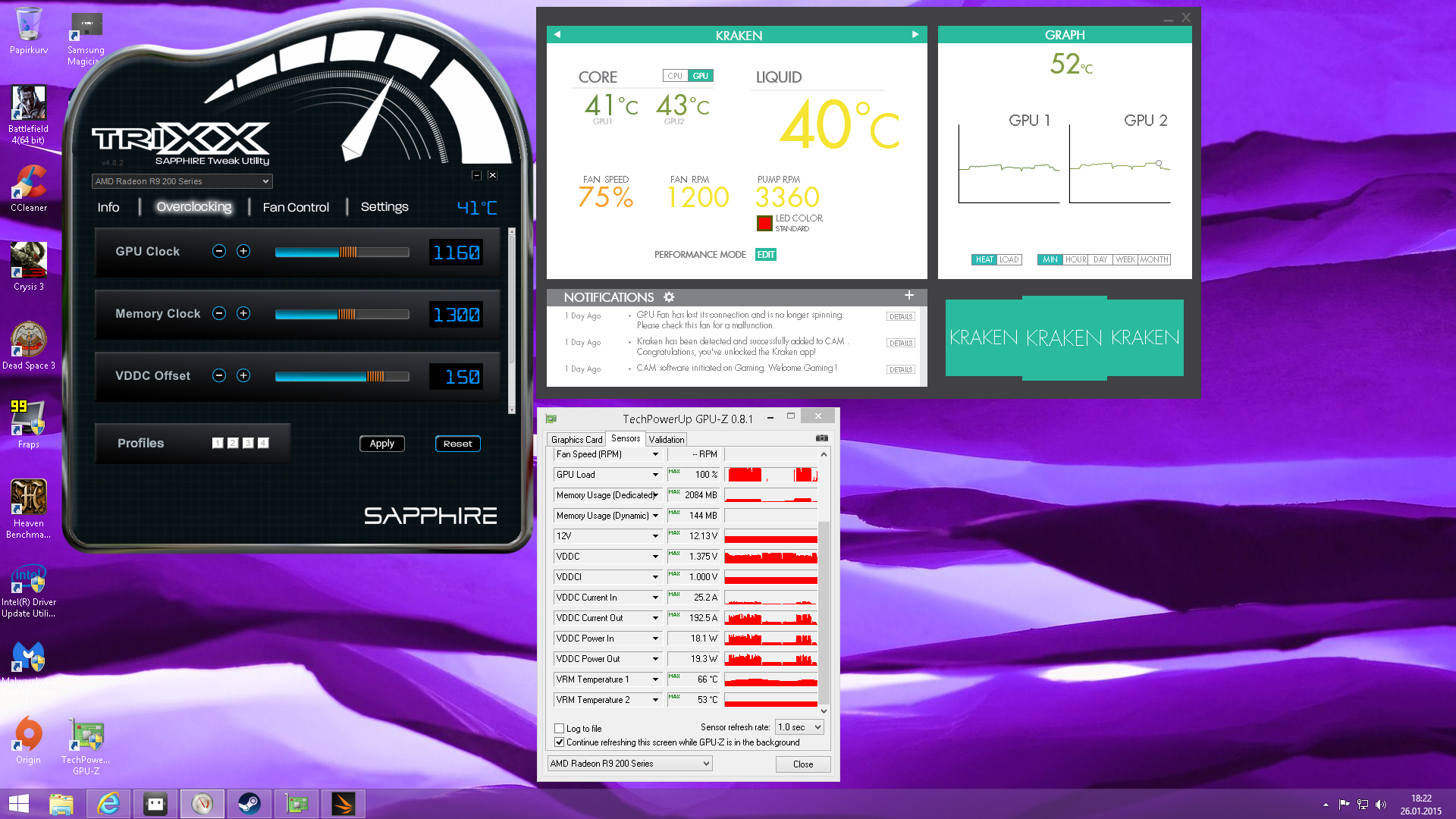
Task: Open Battlefield 4 desktop shortcut
Action: [x=29, y=115]
